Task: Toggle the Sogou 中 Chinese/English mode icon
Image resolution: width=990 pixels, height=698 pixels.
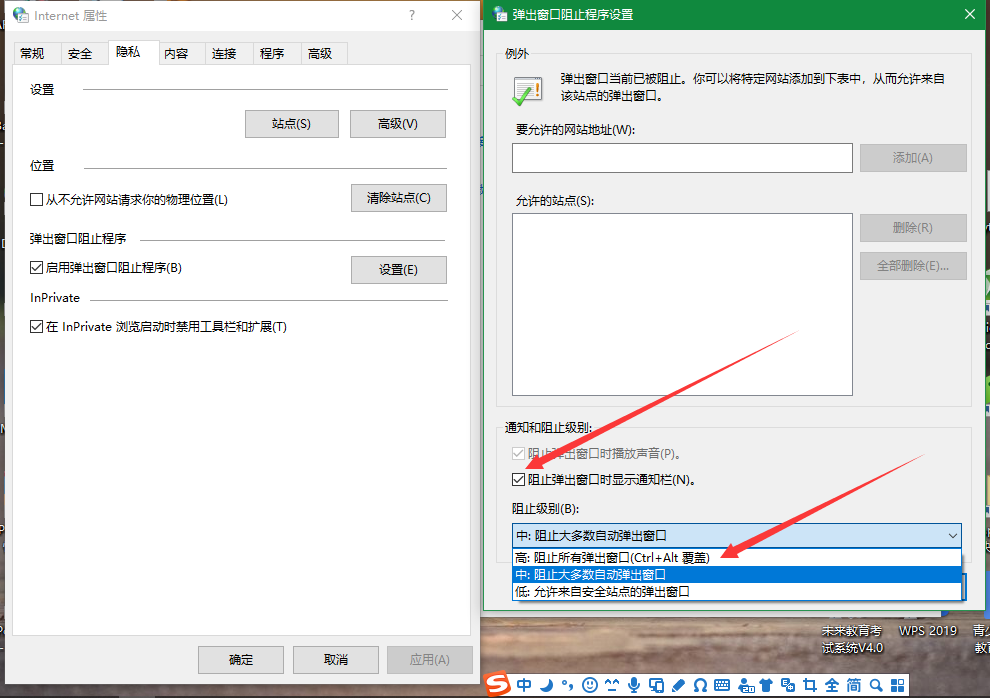Action: [x=525, y=685]
